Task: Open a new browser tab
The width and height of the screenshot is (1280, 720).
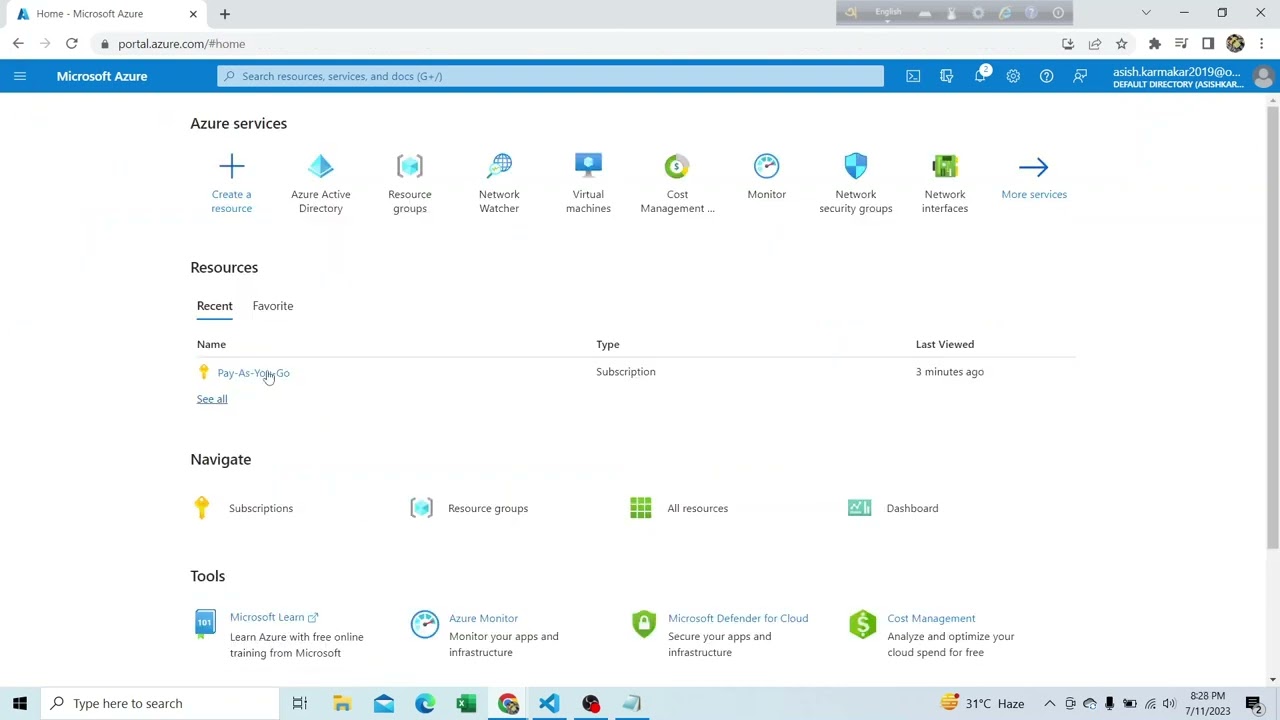Action: point(225,14)
